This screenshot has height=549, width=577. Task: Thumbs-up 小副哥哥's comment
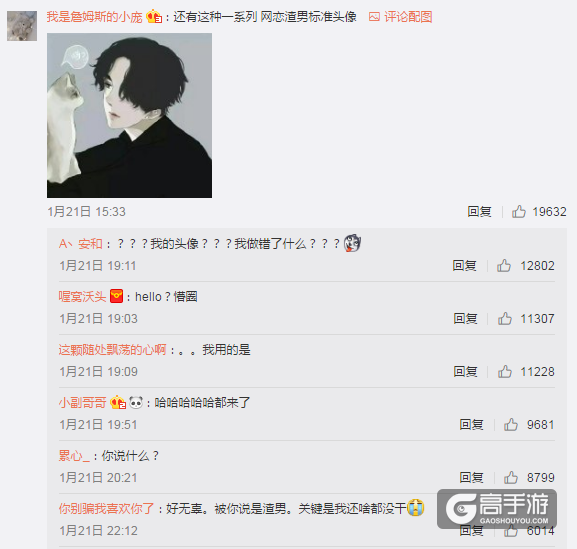511,425
